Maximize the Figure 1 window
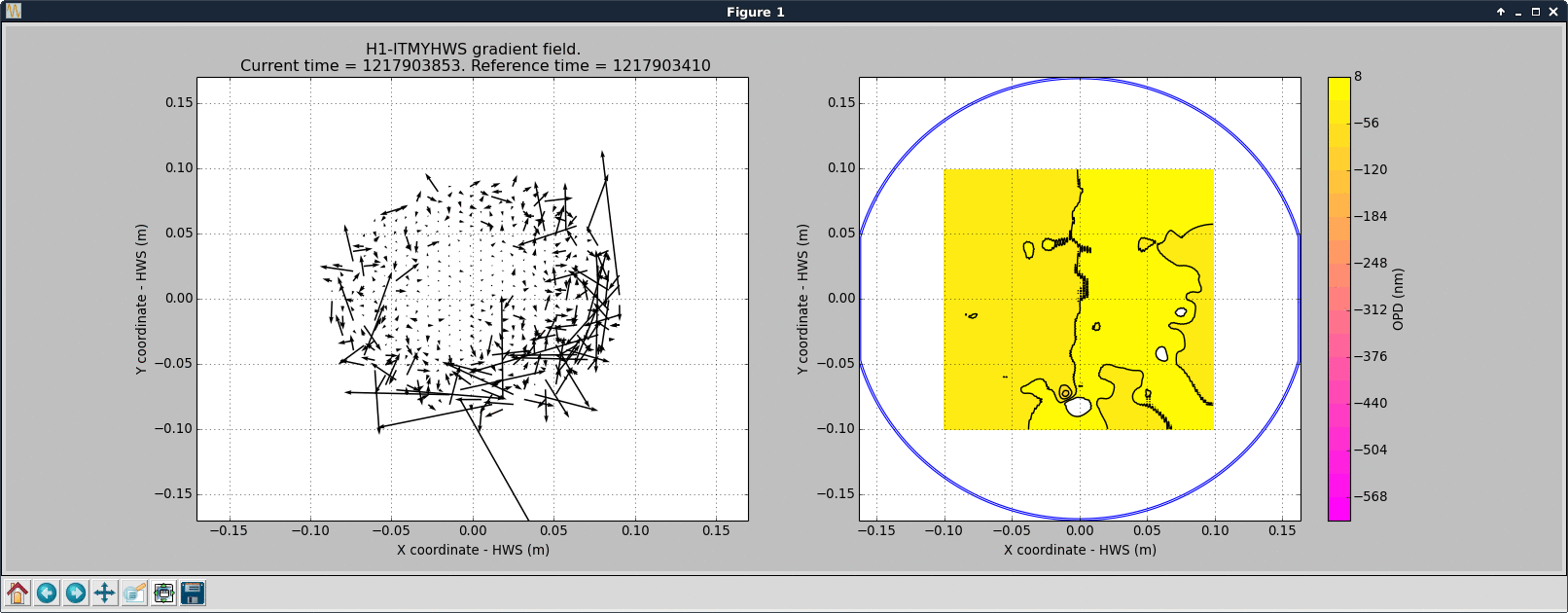Viewport: 1568px width, 613px height. (x=1536, y=12)
